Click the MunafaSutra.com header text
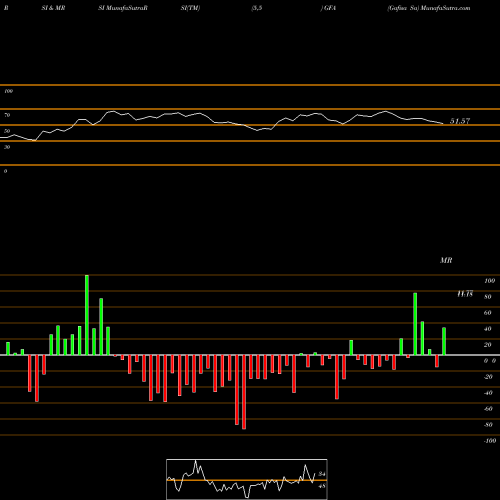The height and width of the screenshot is (500, 500). coord(445,8)
